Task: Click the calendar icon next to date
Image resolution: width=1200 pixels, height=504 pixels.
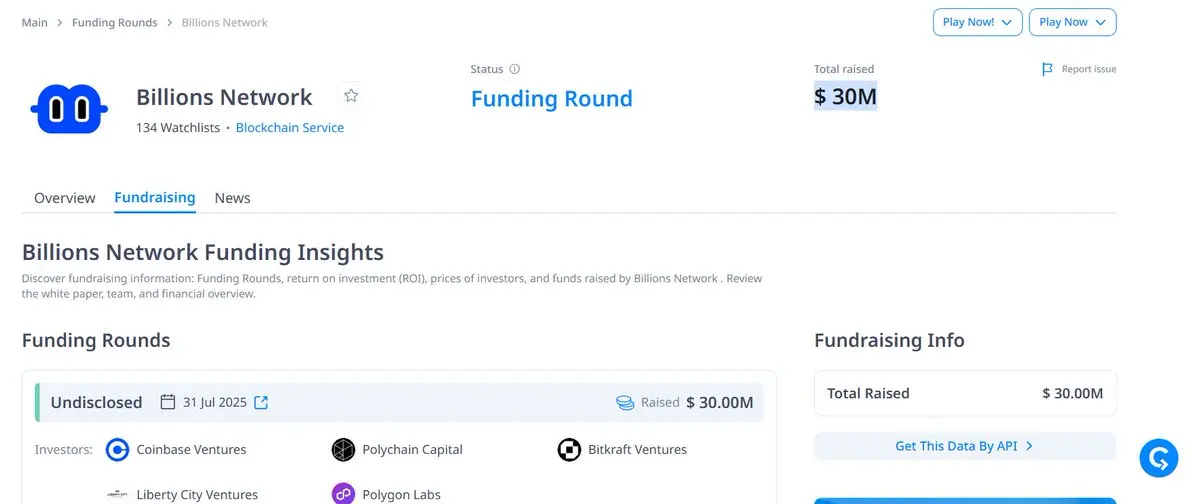Action: 168,402
